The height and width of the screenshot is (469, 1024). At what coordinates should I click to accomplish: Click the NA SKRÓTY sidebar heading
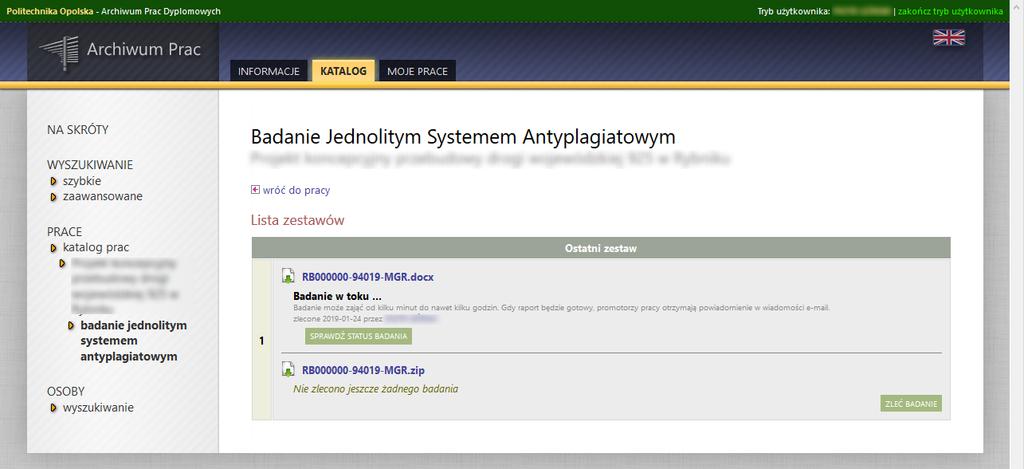pyautogui.click(x=78, y=129)
